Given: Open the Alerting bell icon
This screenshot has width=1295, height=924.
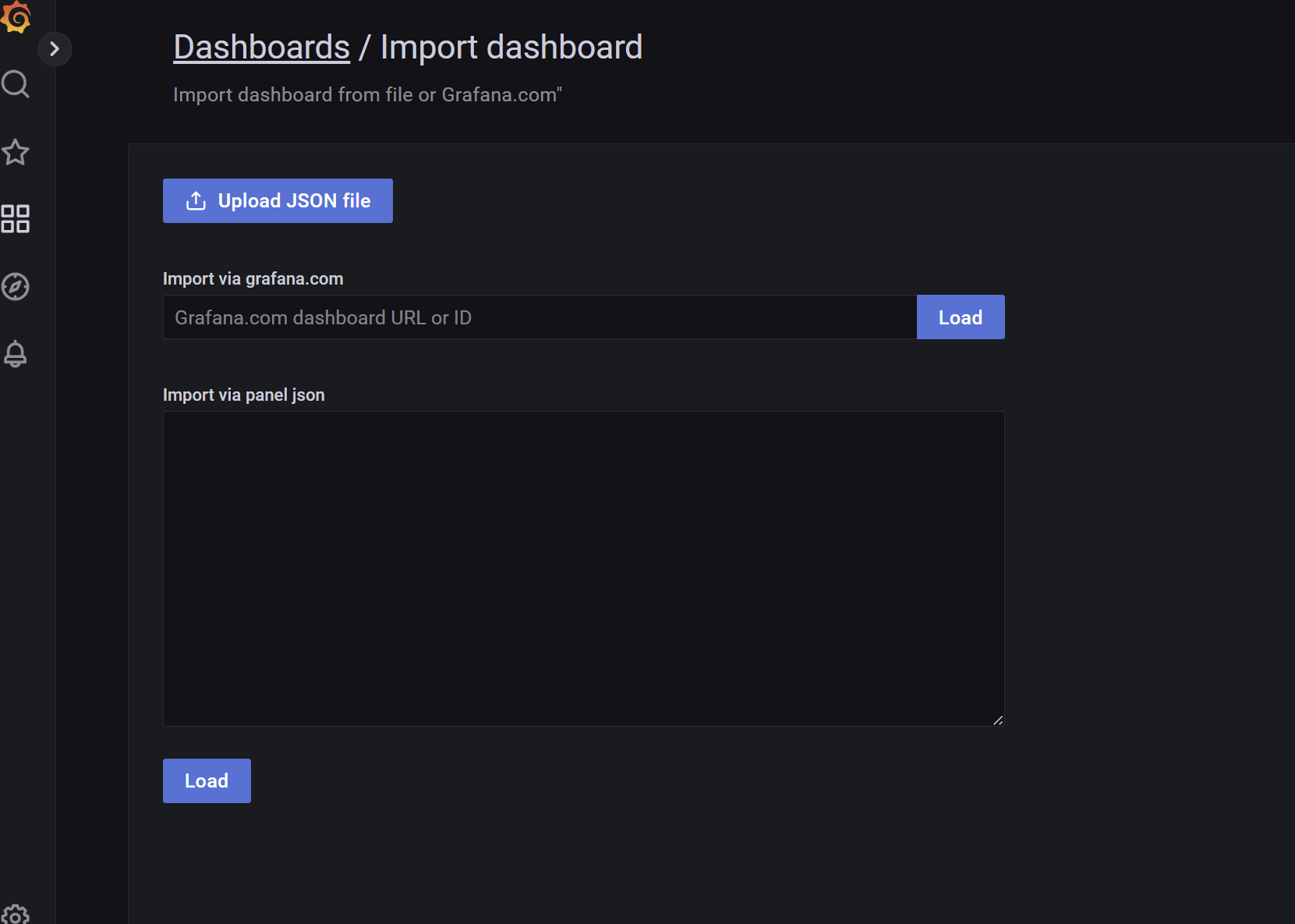Looking at the screenshot, I should 16,354.
